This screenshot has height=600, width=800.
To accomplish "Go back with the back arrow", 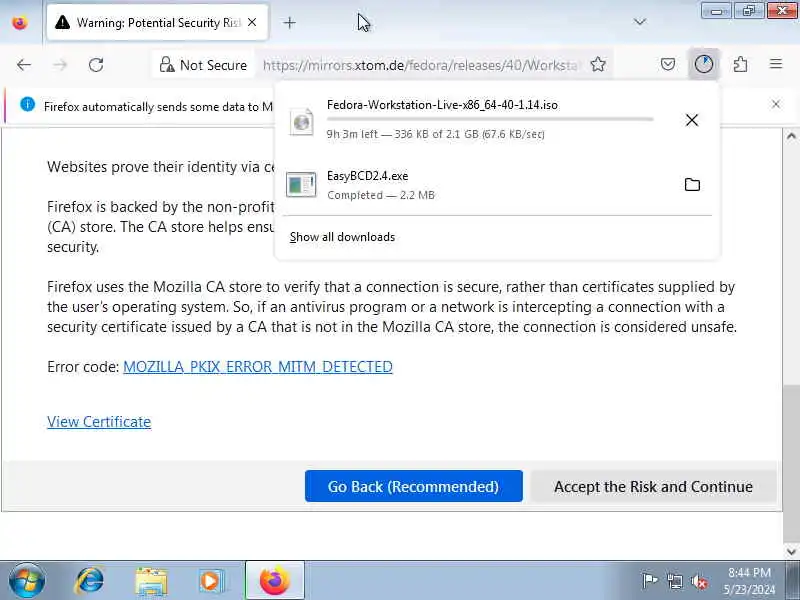I will click(x=24, y=65).
